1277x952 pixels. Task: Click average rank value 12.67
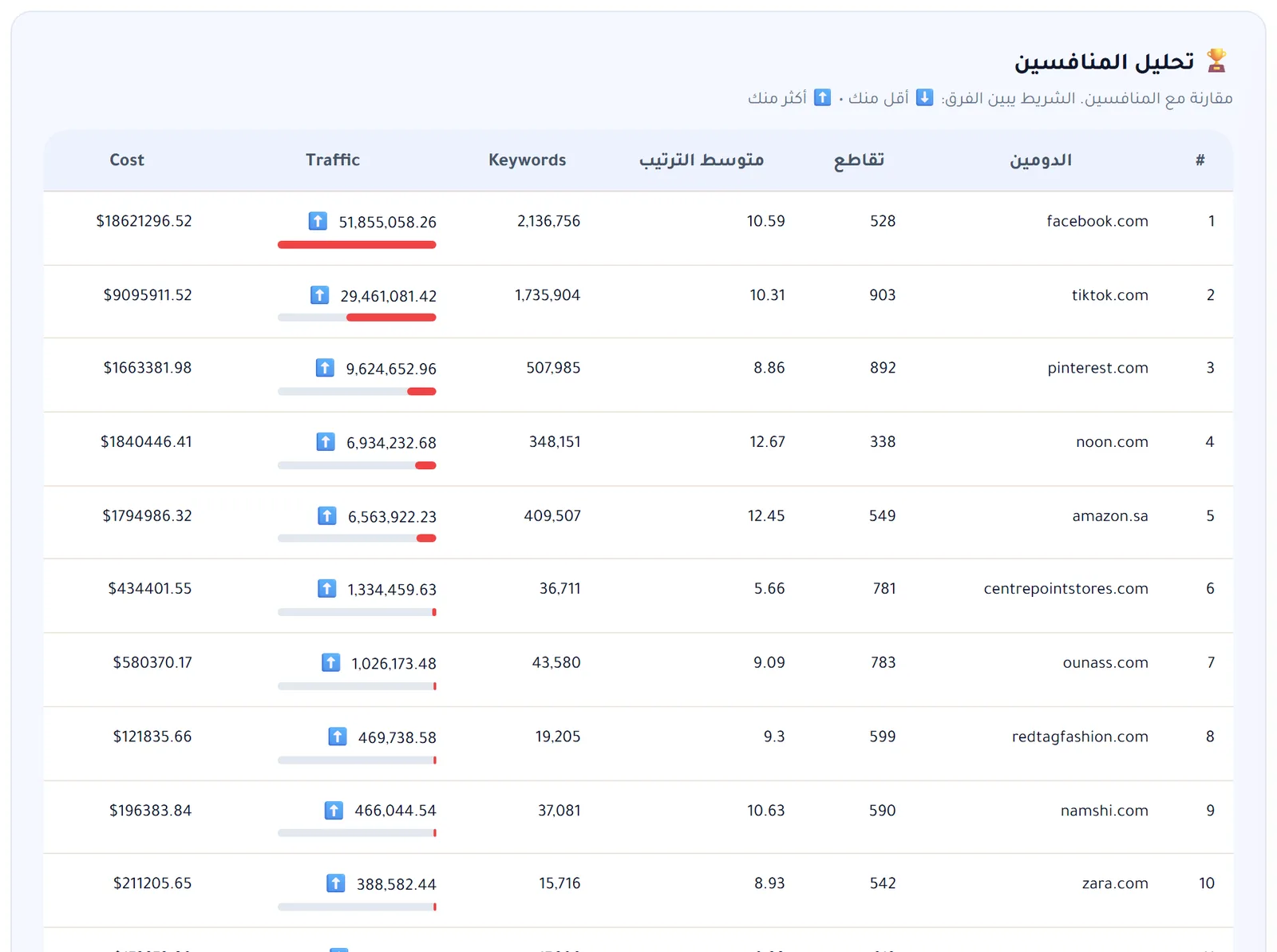coord(768,442)
